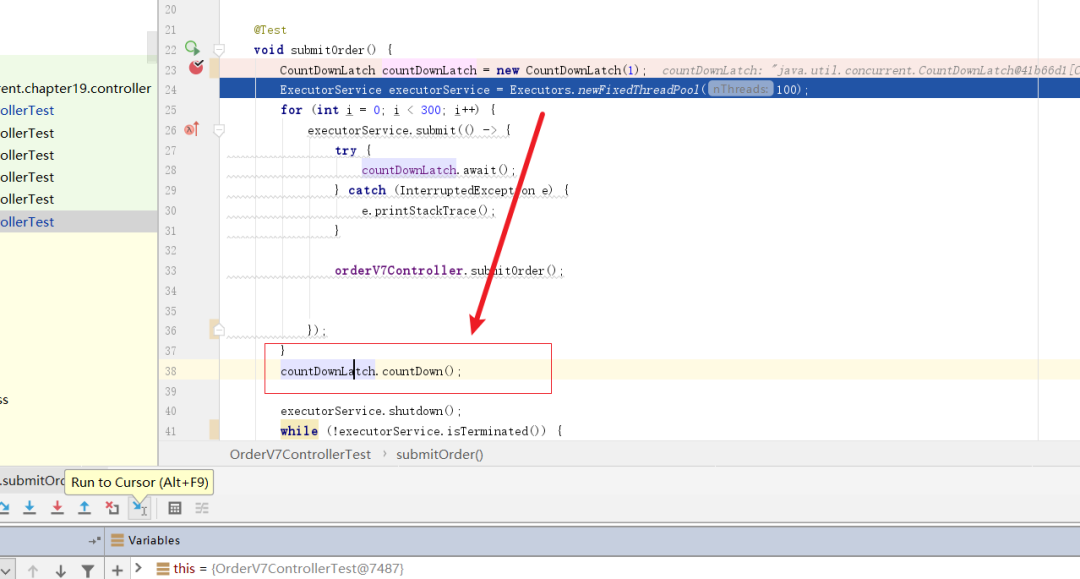Click the frames filter funnel icon
Image resolution: width=1080 pixels, height=579 pixels.
point(87,571)
